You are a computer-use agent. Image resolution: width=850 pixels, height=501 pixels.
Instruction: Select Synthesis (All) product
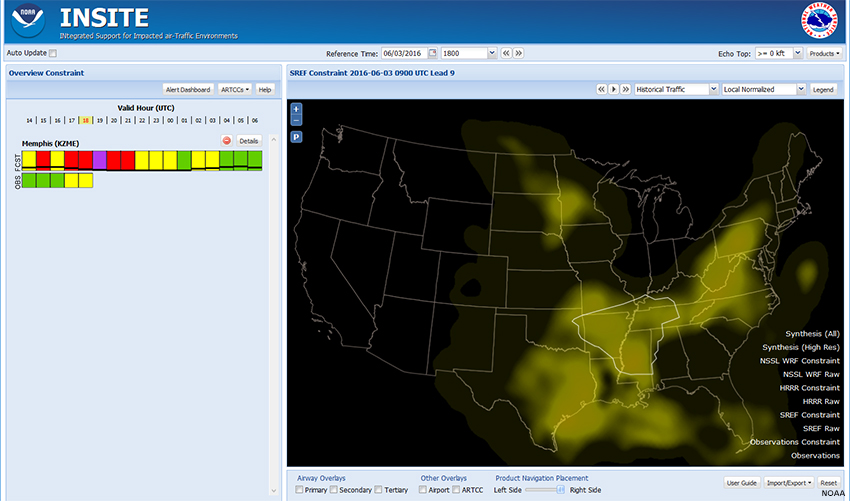click(812, 334)
